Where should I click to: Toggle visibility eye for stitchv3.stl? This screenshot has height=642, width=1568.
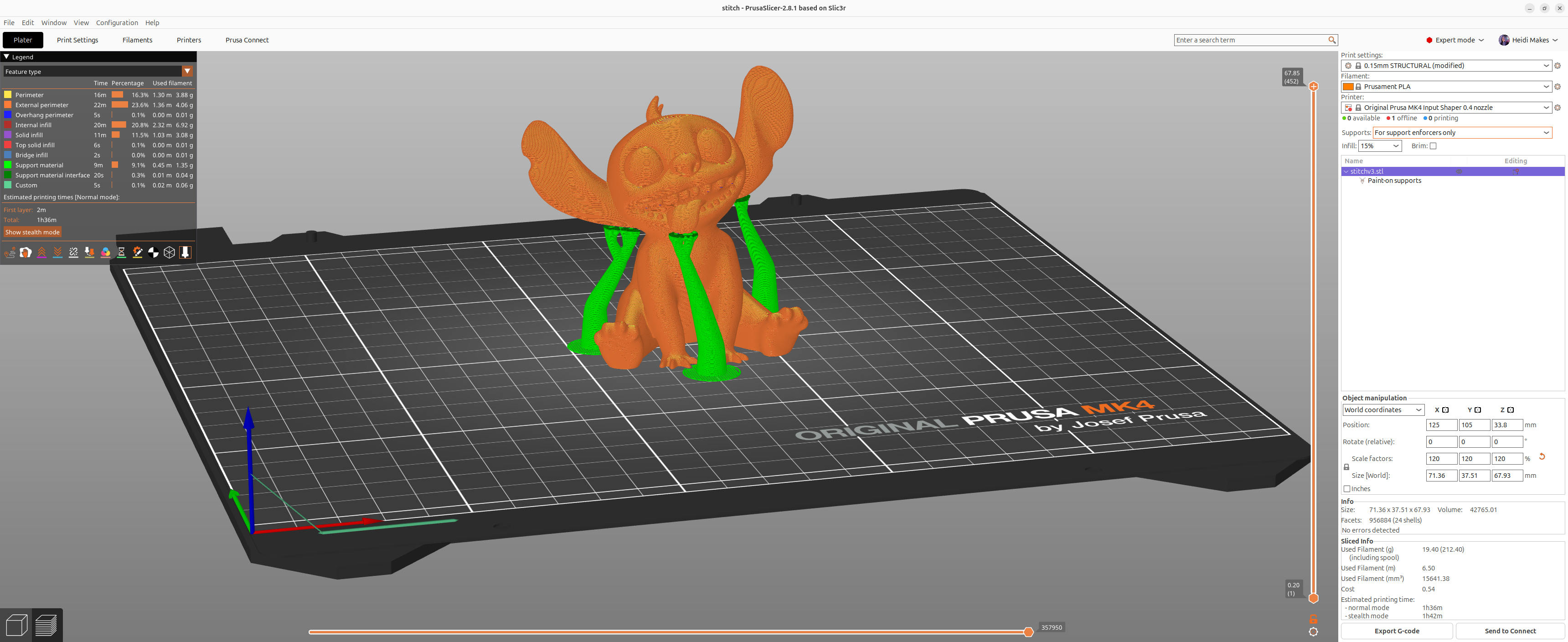pyautogui.click(x=1459, y=172)
